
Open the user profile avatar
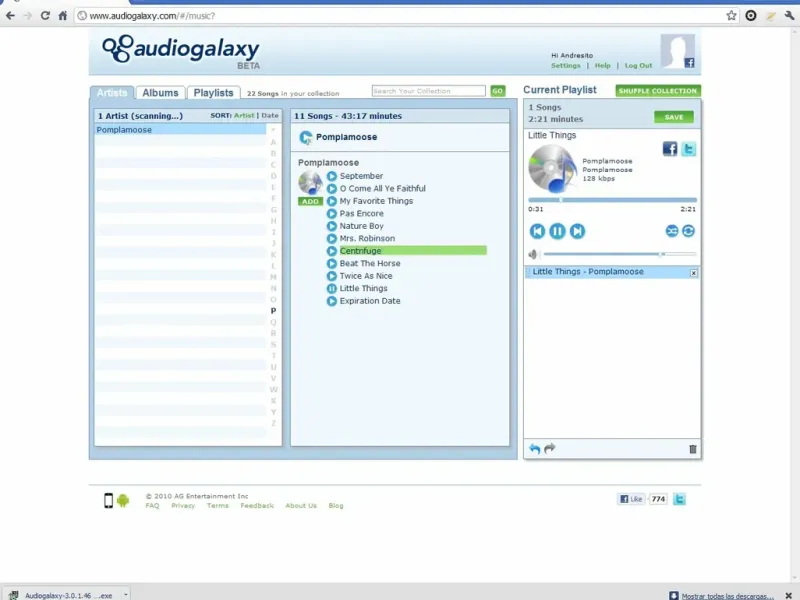tap(678, 51)
